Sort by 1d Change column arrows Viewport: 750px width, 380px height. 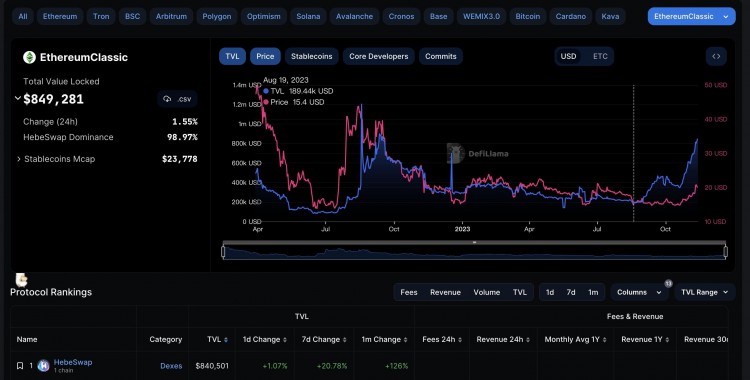point(285,340)
